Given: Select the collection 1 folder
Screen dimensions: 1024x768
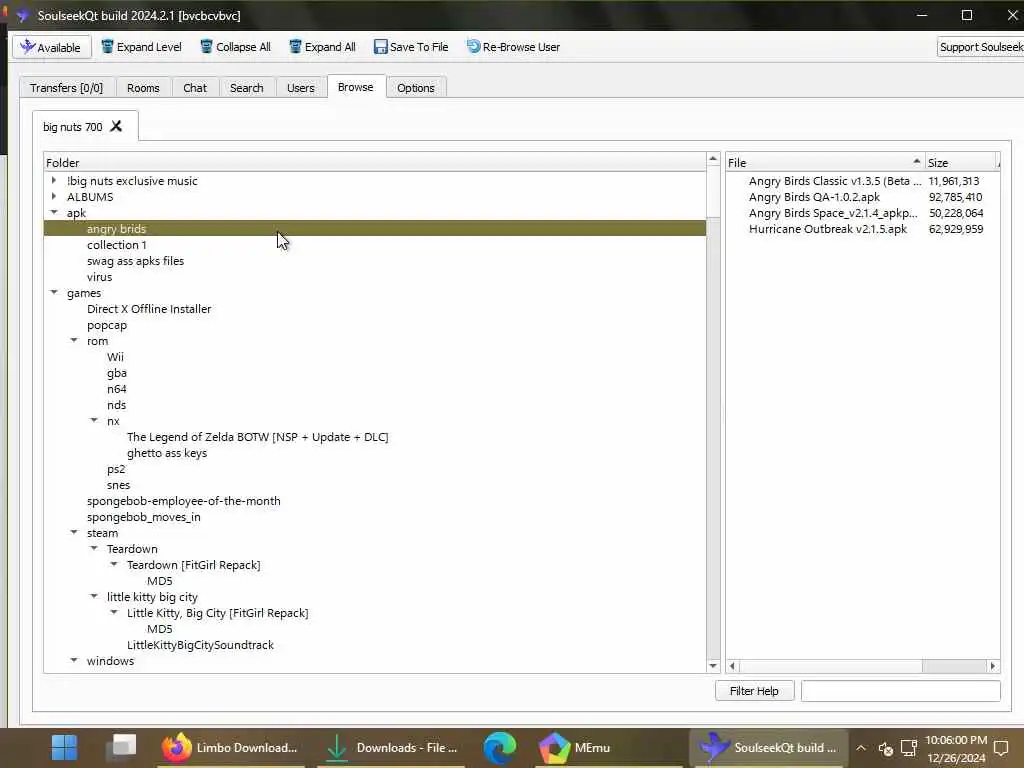Looking at the screenshot, I should [117, 245].
